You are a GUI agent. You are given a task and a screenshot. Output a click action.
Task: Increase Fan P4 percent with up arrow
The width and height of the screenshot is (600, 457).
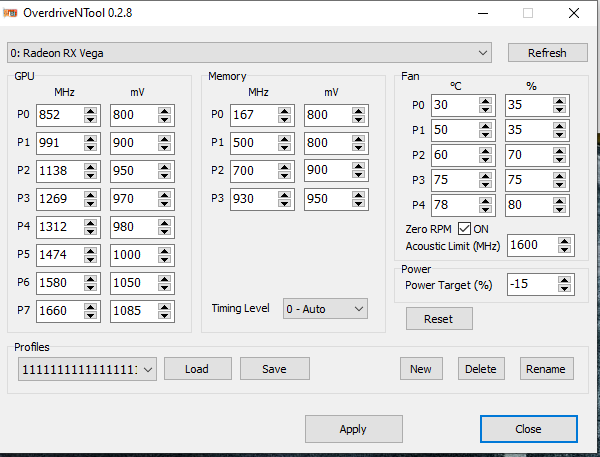[559, 201]
